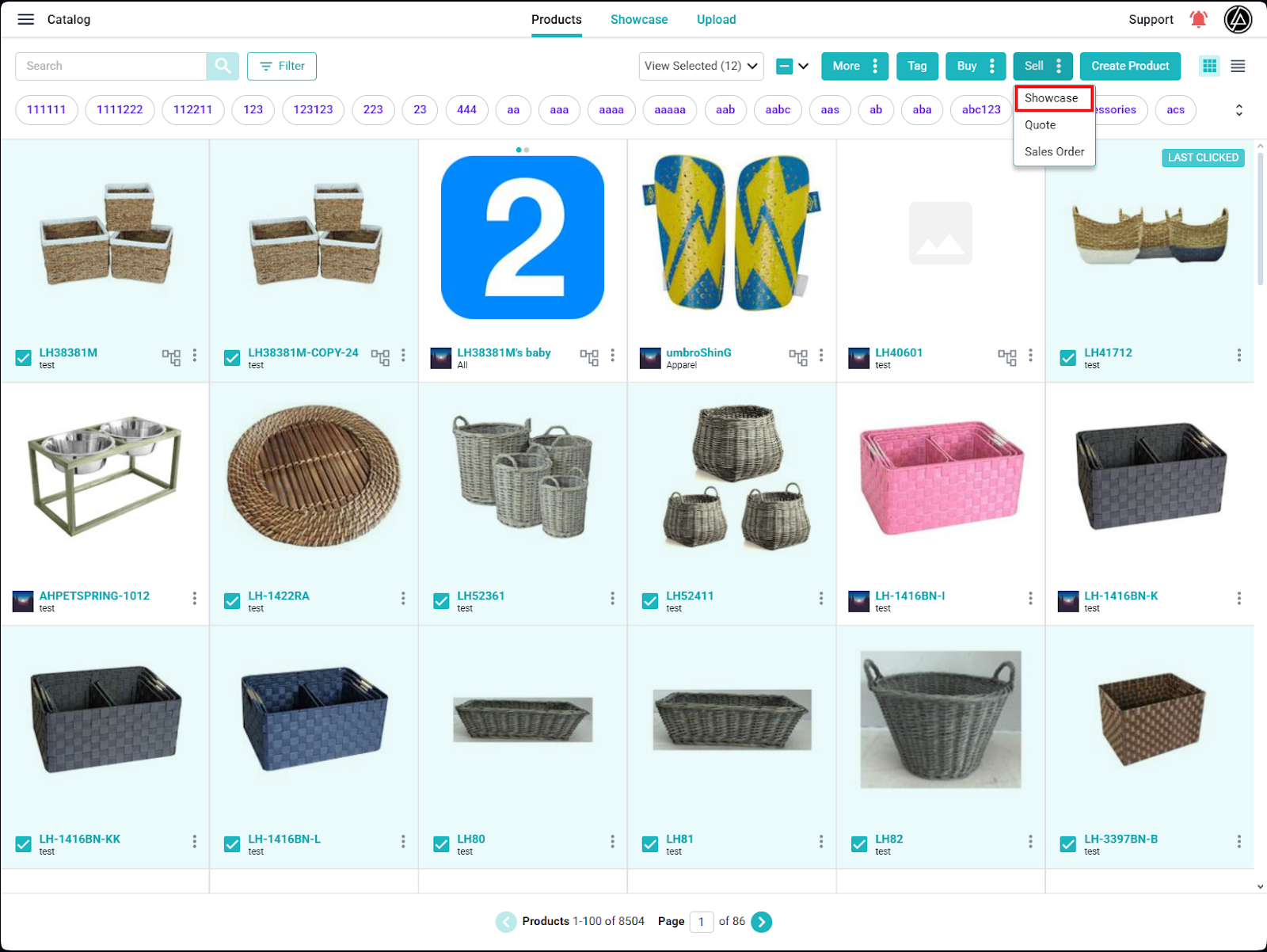Open three-dot menu for LH52361
The image size is (1267, 952).
(612, 598)
